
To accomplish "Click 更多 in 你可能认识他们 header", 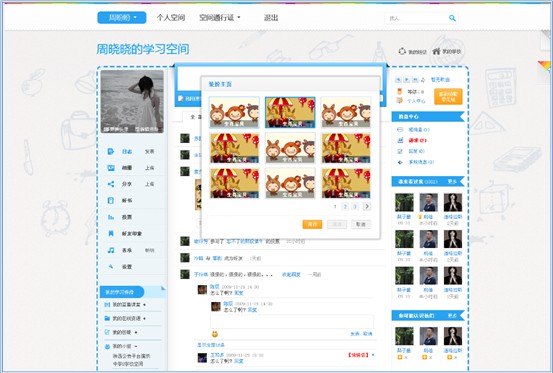I will [452, 316].
